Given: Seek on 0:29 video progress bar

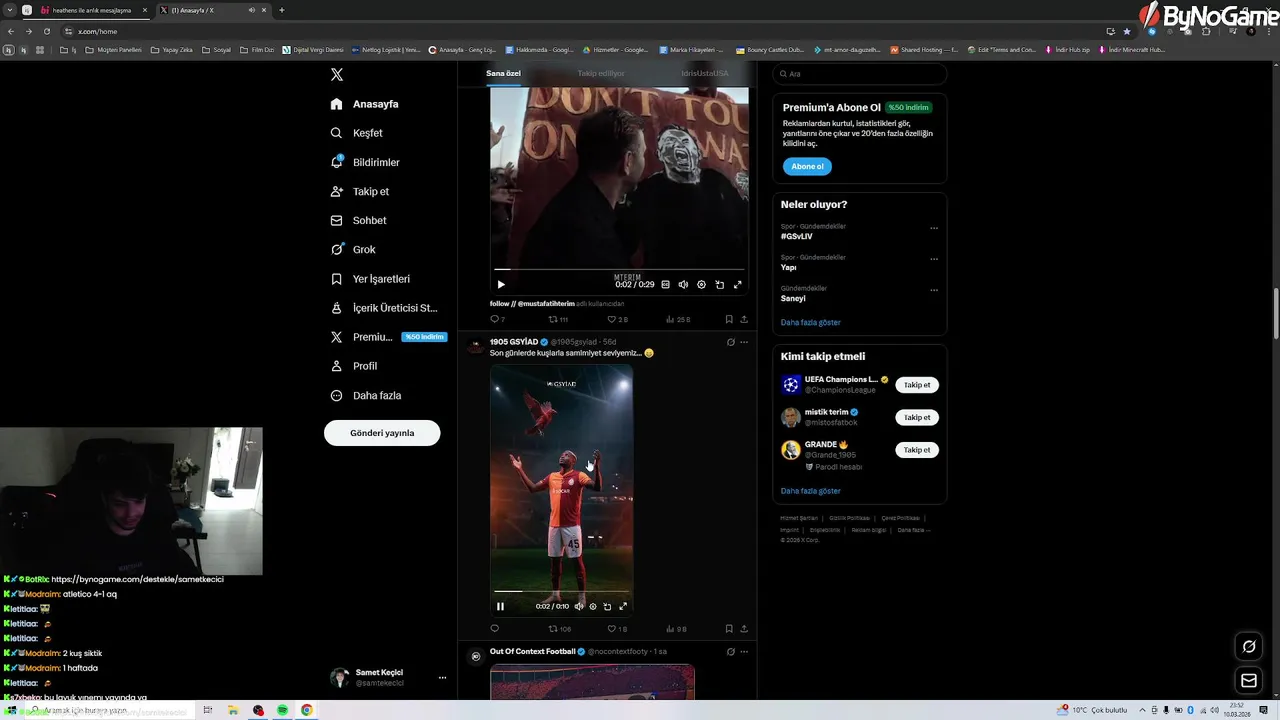Looking at the screenshot, I should pos(619,269).
